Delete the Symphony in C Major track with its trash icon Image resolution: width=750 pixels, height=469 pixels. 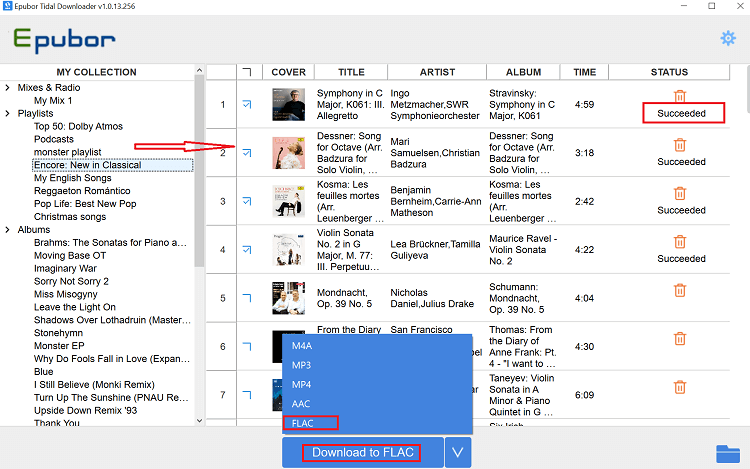(680, 96)
